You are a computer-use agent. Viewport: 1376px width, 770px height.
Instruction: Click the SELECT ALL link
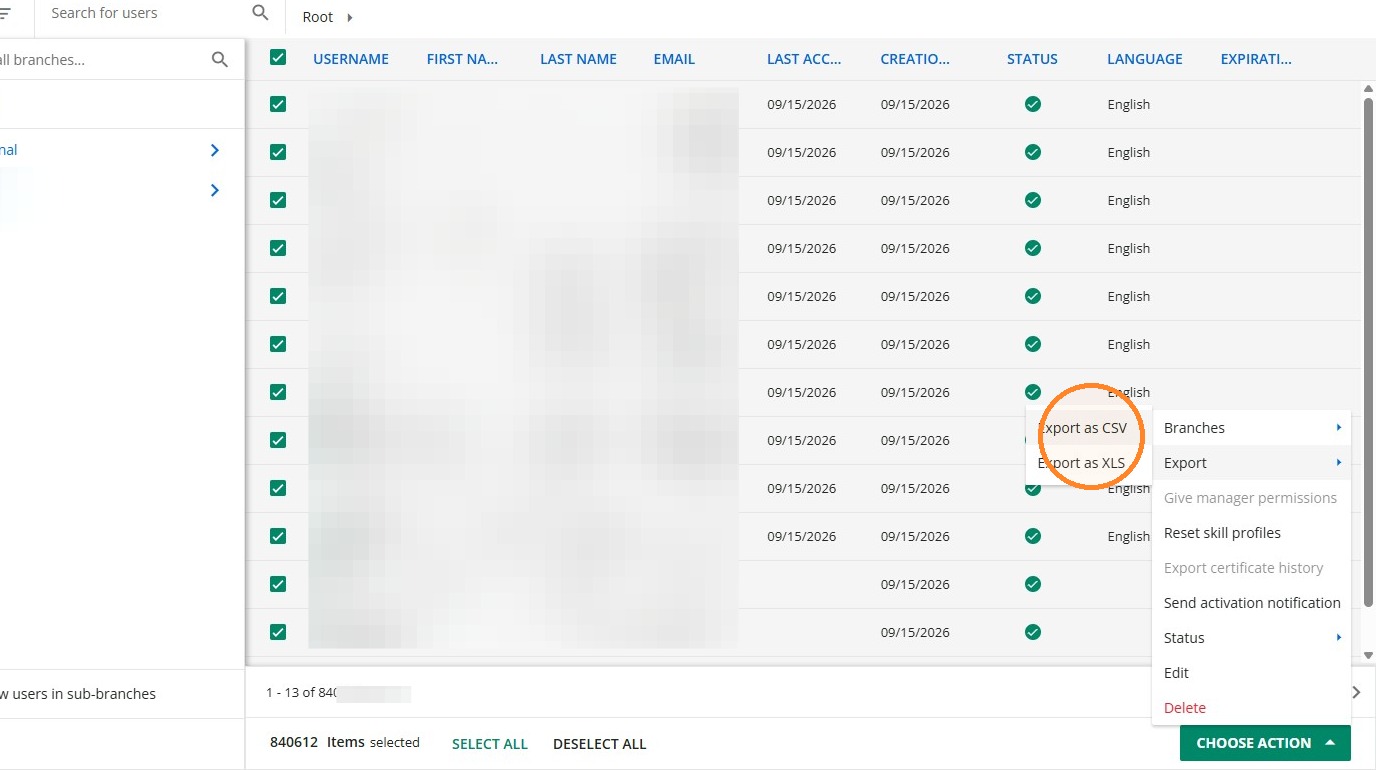pos(489,744)
